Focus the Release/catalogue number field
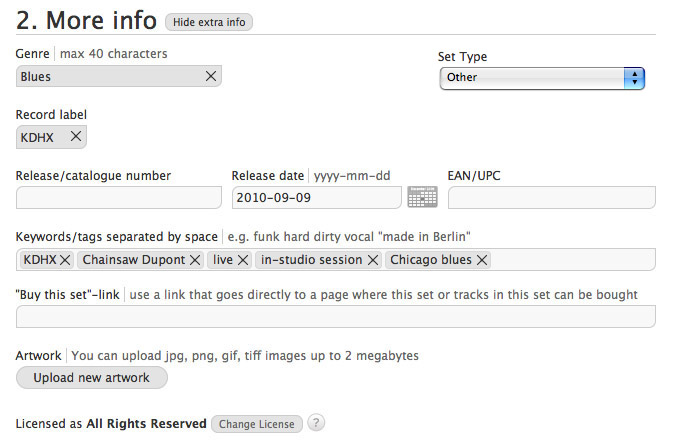The height and width of the screenshot is (443, 679). click(119, 198)
